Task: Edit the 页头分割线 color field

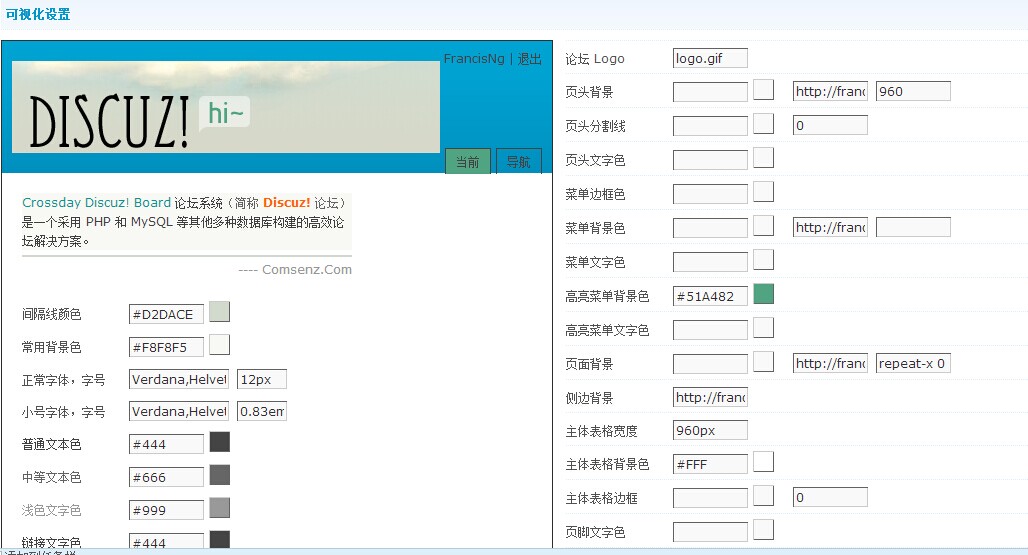Action: coord(710,126)
